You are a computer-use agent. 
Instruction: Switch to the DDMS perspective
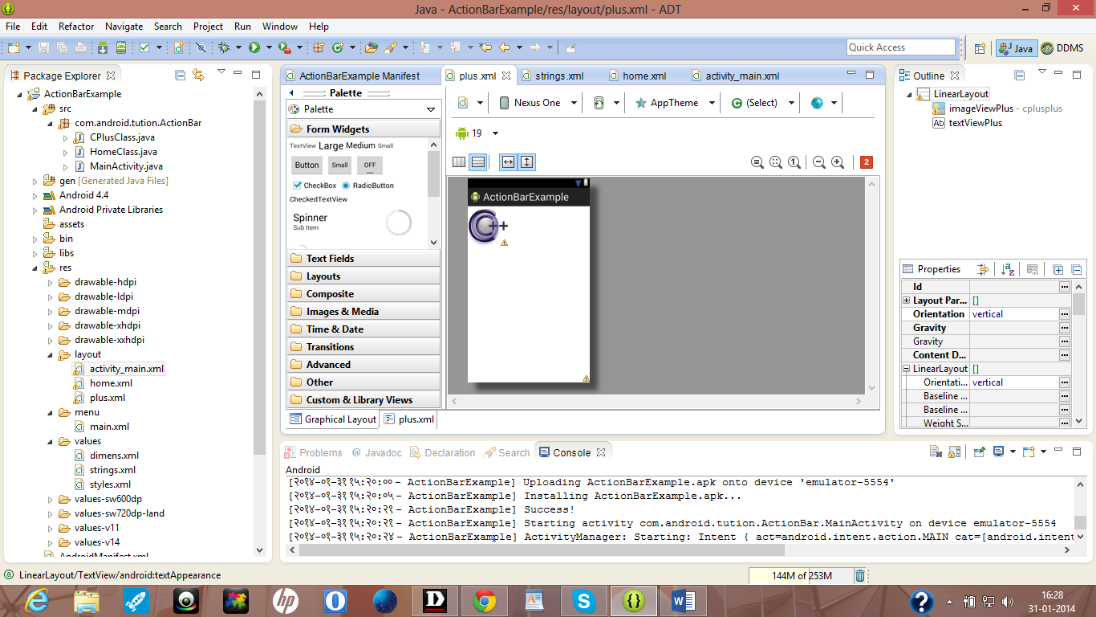point(1062,47)
